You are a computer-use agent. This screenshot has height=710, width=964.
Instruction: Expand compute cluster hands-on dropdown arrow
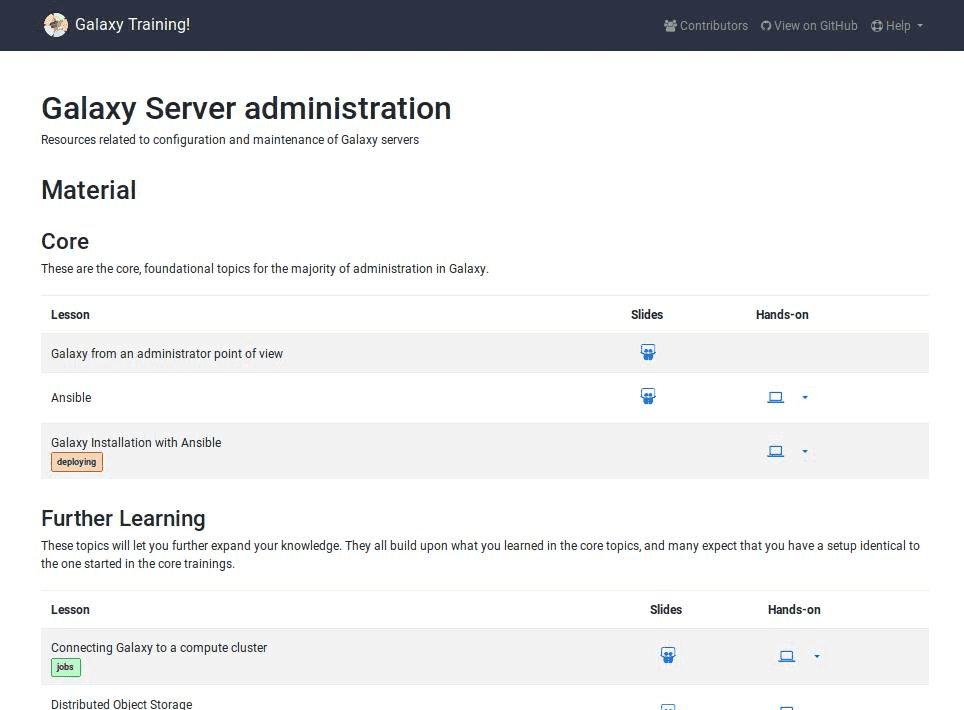(817, 657)
